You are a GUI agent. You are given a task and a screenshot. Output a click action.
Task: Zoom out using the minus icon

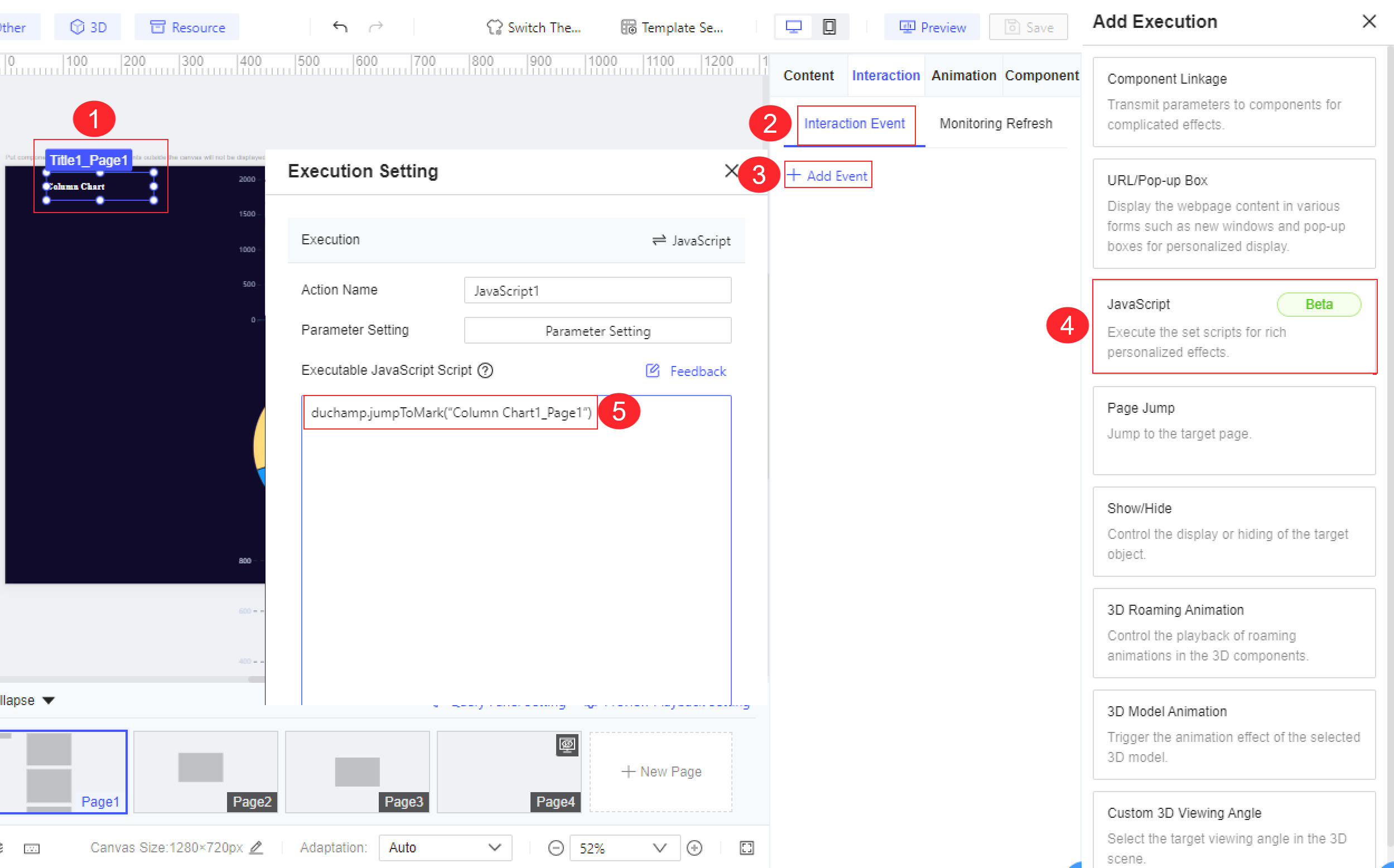point(555,847)
